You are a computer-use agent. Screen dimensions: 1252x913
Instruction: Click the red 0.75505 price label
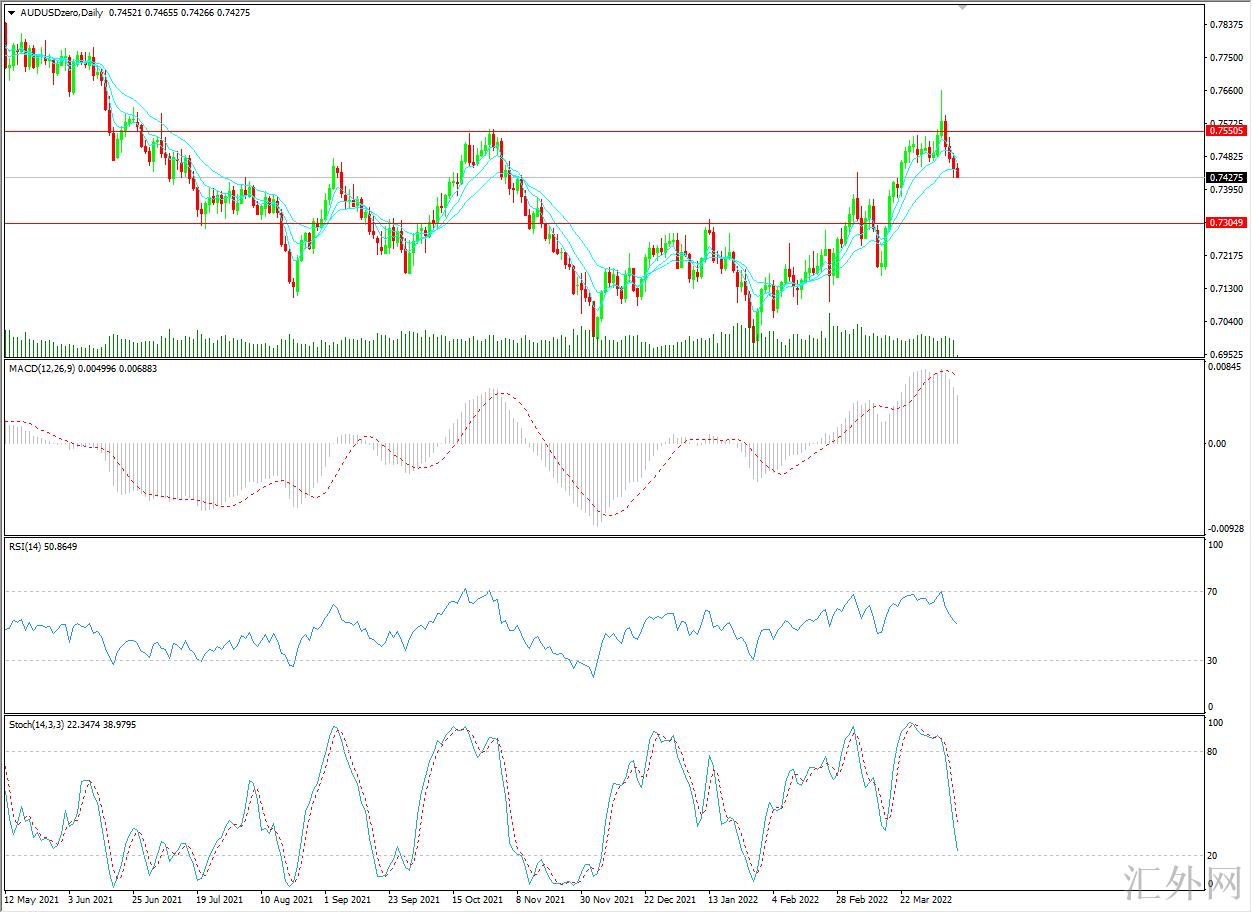tap(1226, 131)
